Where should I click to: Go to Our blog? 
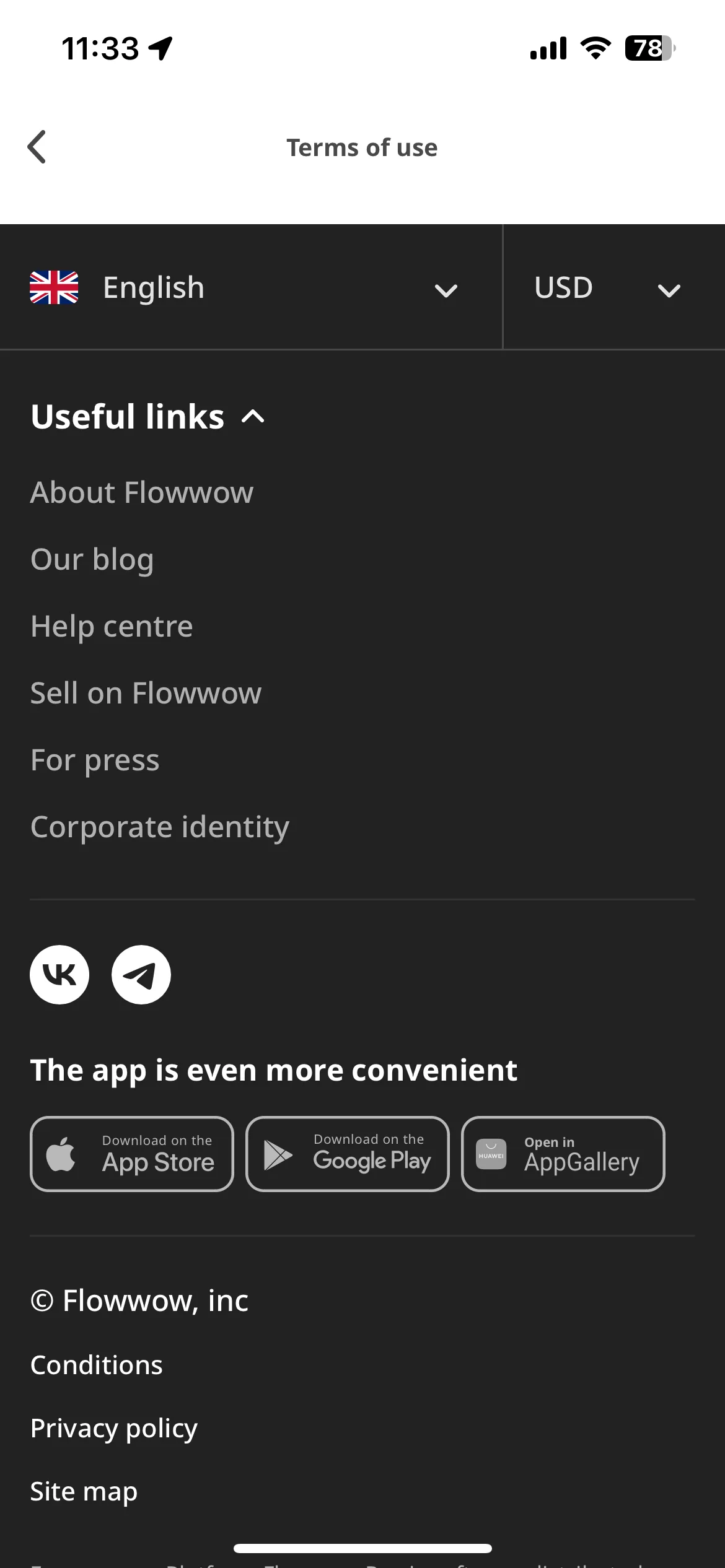click(x=92, y=560)
